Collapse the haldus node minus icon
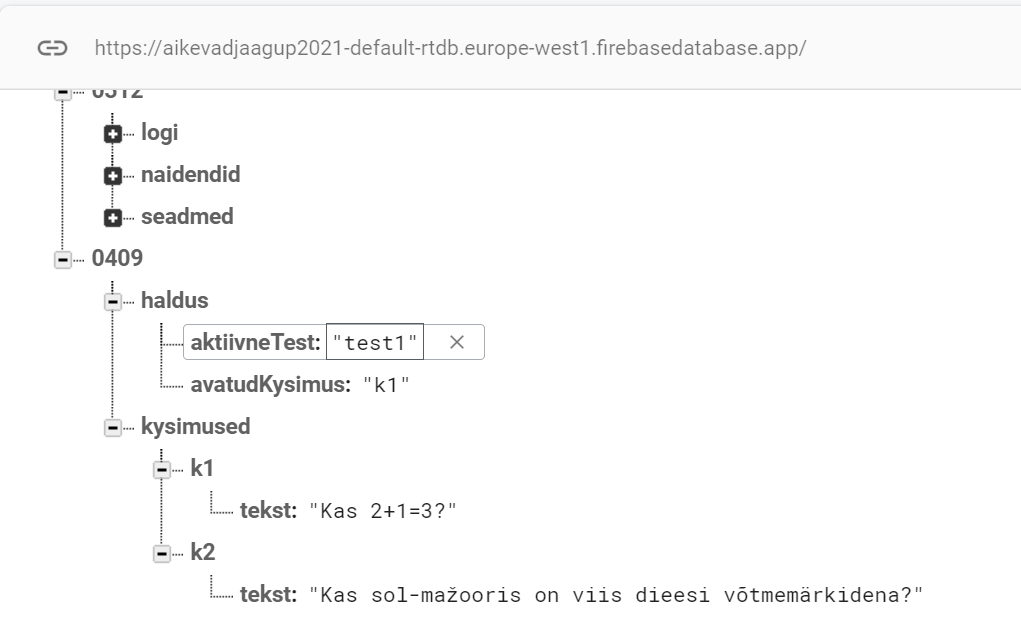This screenshot has height=642, width=1021. (x=113, y=301)
